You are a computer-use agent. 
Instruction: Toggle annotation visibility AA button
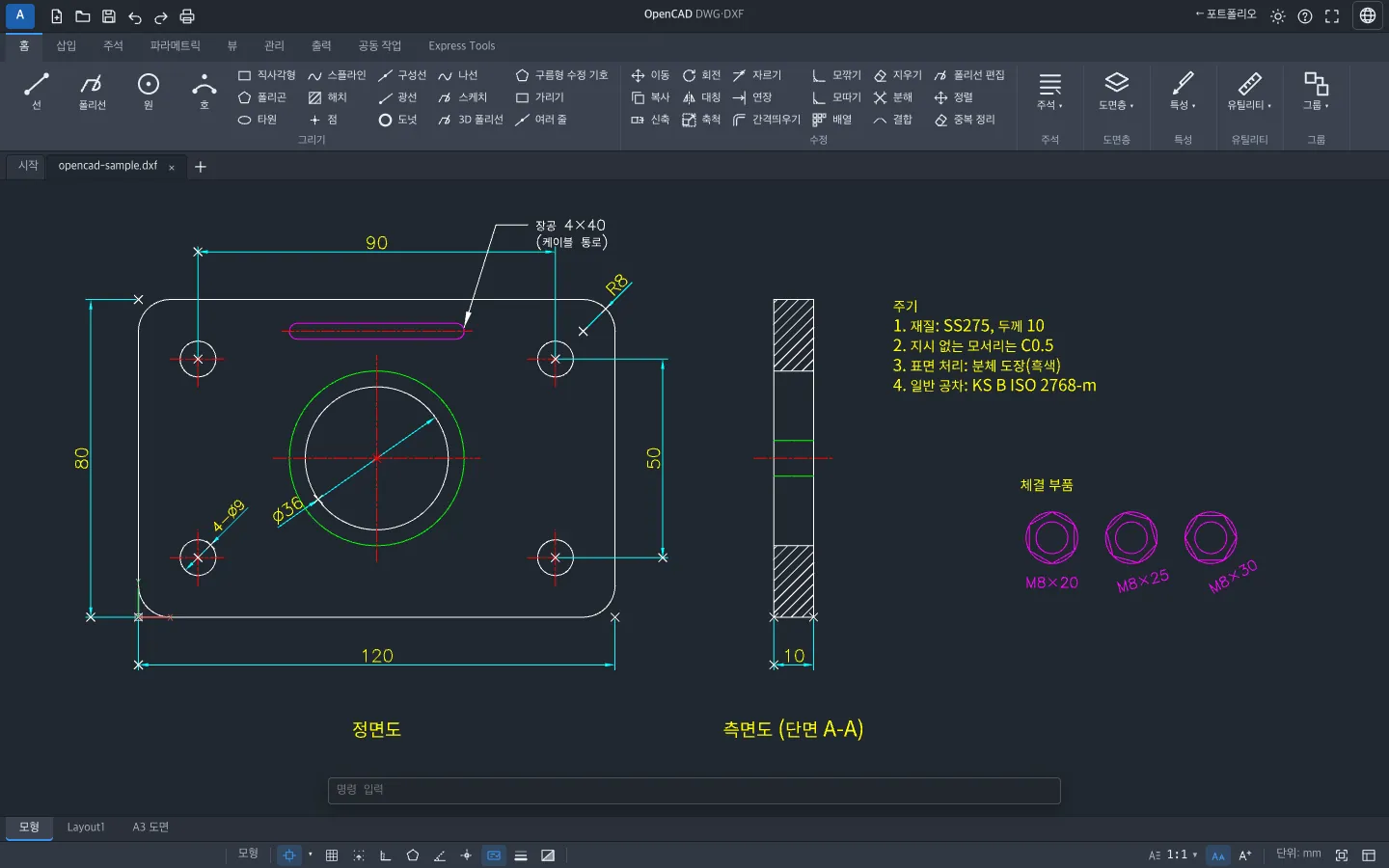[1218, 855]
